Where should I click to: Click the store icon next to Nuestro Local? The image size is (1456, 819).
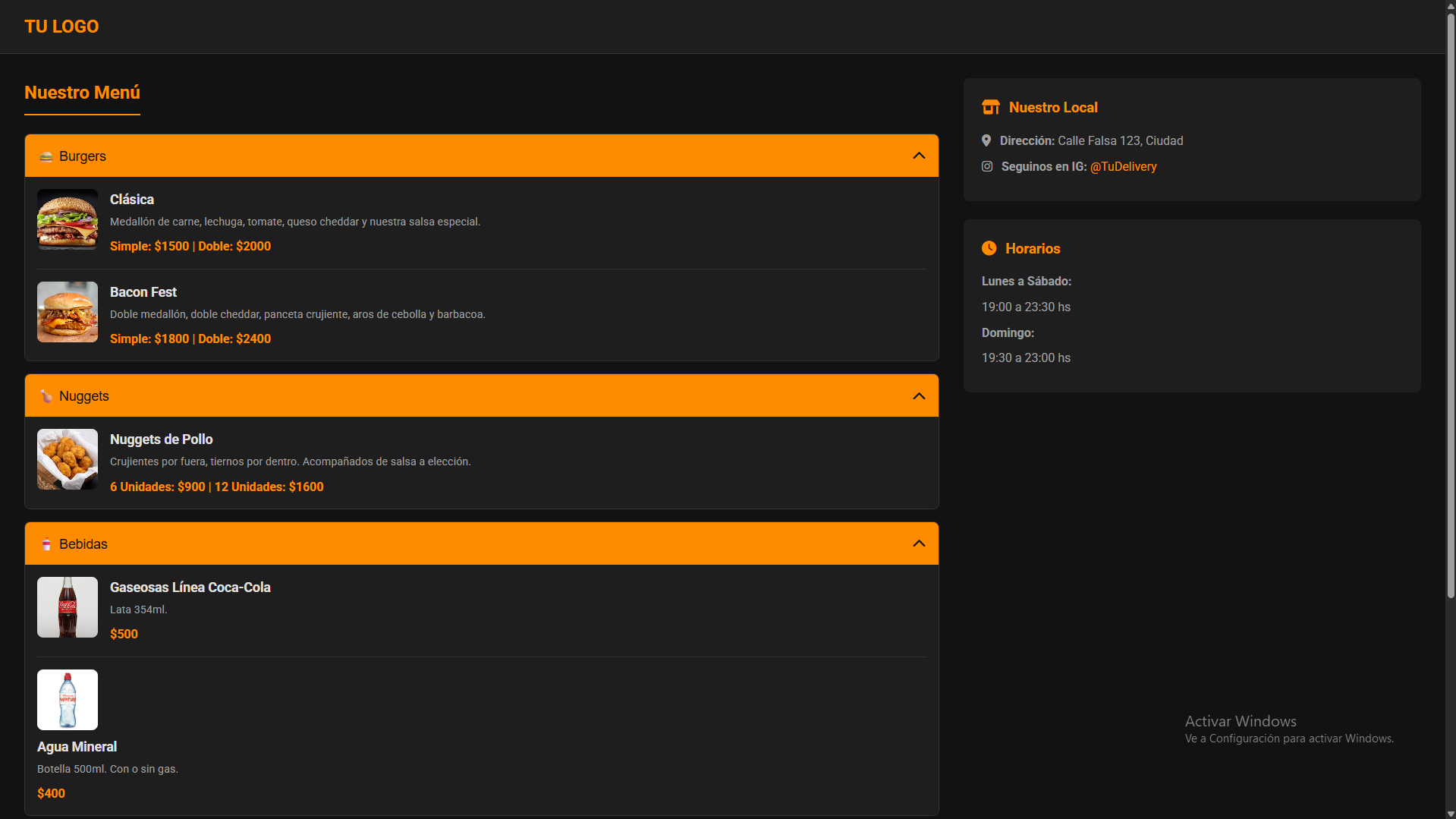tap(990, 107)
